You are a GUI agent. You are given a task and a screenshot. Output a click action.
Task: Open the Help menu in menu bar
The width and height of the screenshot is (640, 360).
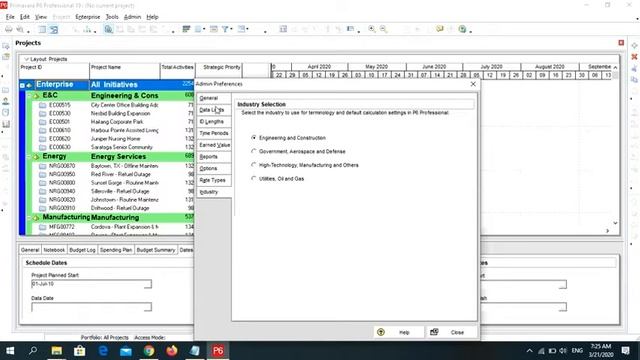point(152,17)
